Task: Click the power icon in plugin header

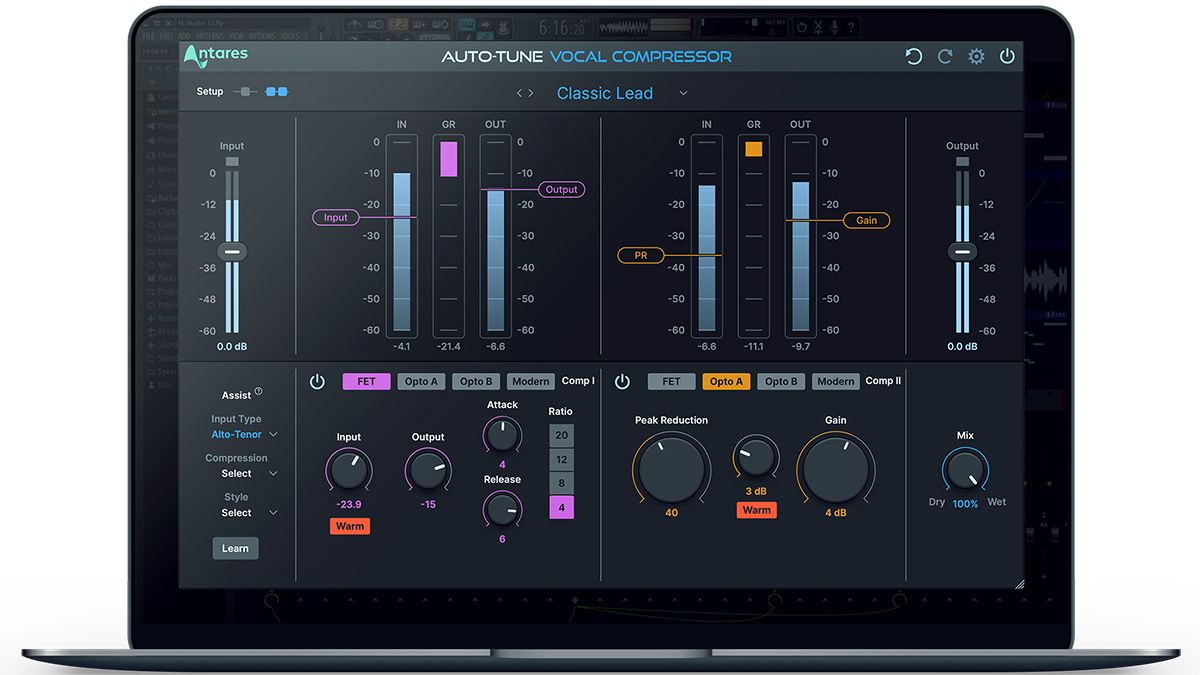Action: [x=1007, y=56]
